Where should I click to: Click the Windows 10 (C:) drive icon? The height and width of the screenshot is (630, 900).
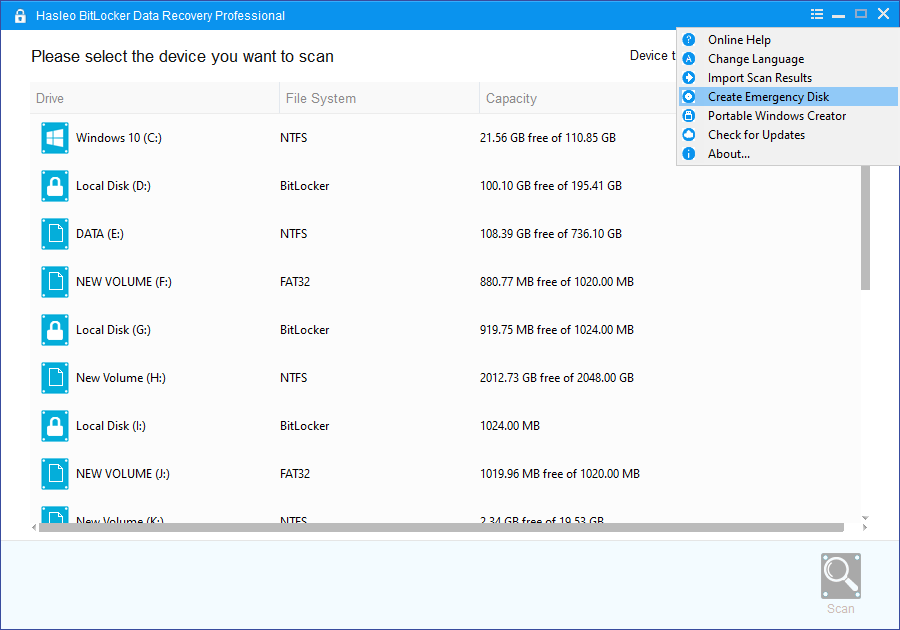pos(55,138)
